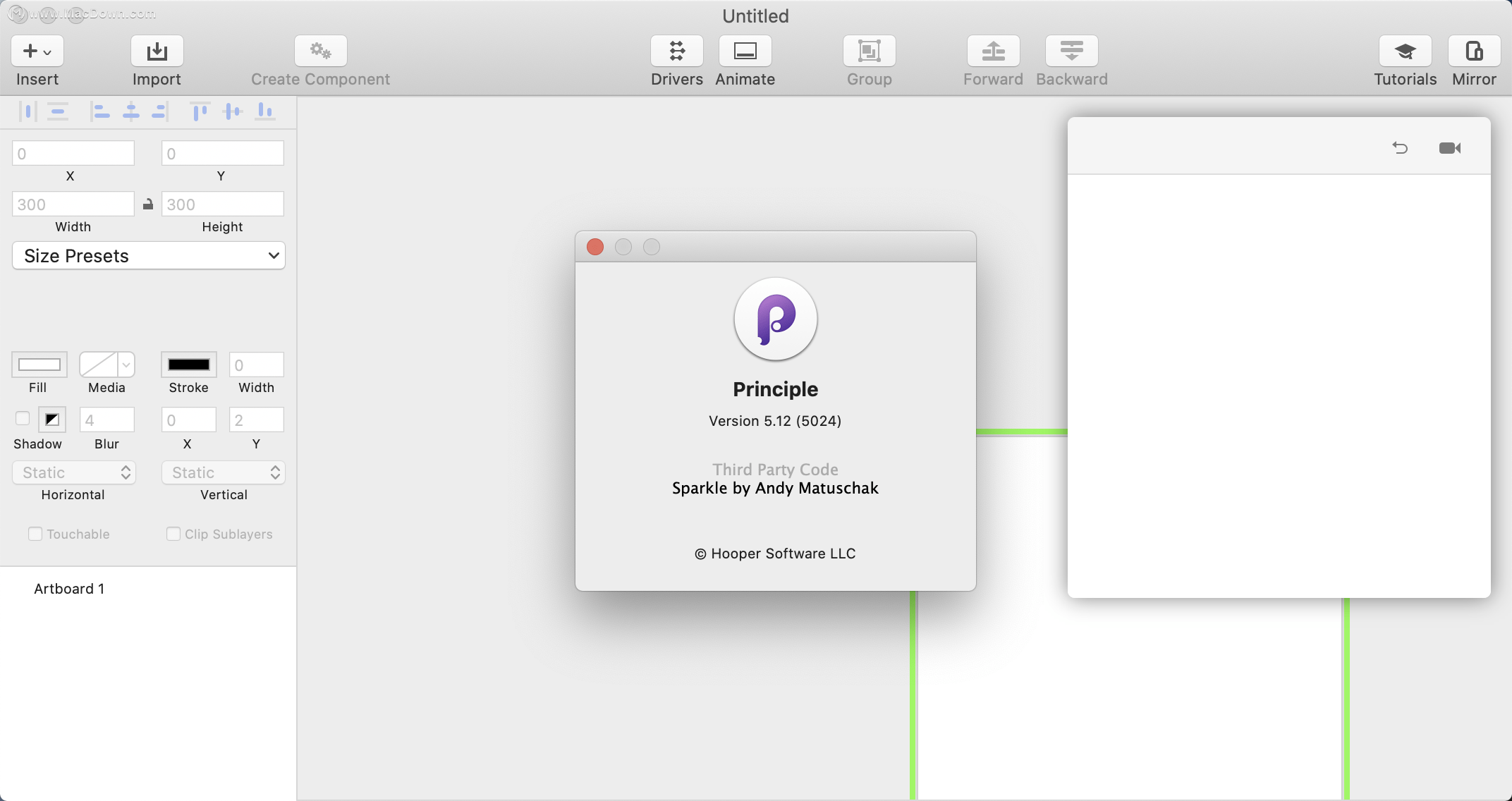1512x801 pixels.
Task: Open Tutorials
Action: tap(1406, 51)
